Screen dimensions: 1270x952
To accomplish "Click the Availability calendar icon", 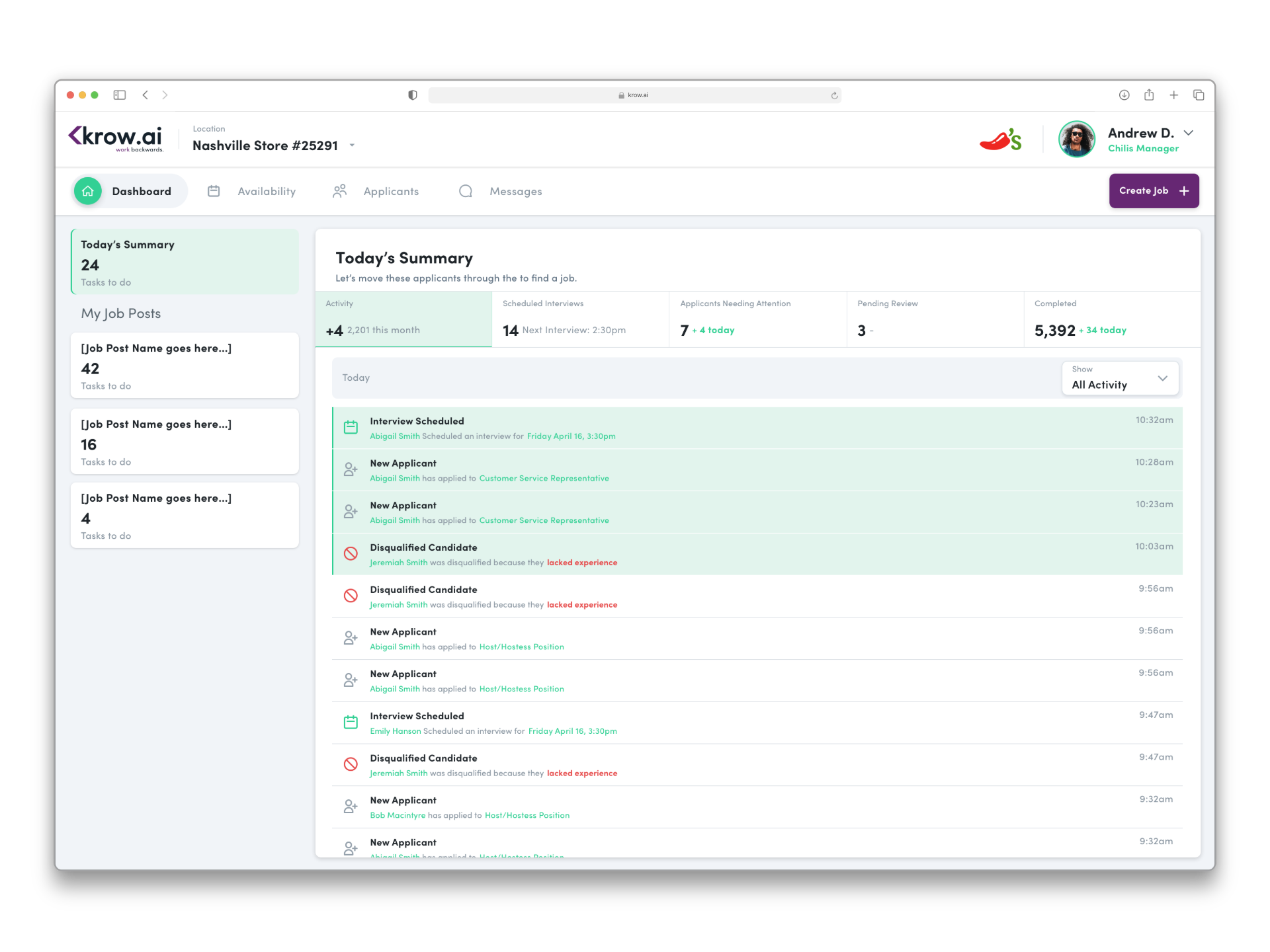I will (214, 191).
